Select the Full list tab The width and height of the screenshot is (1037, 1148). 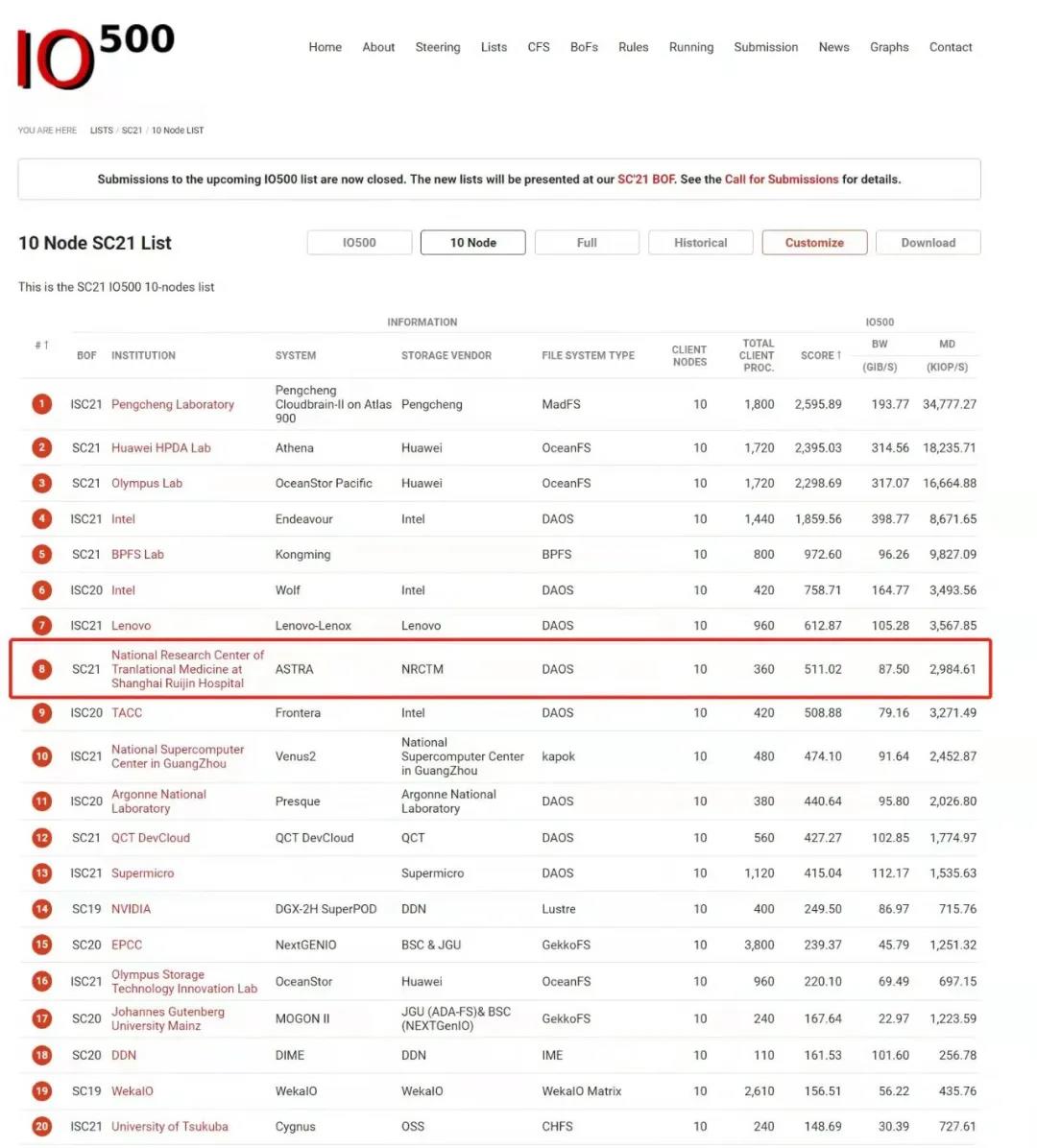(x=587, y=243)
